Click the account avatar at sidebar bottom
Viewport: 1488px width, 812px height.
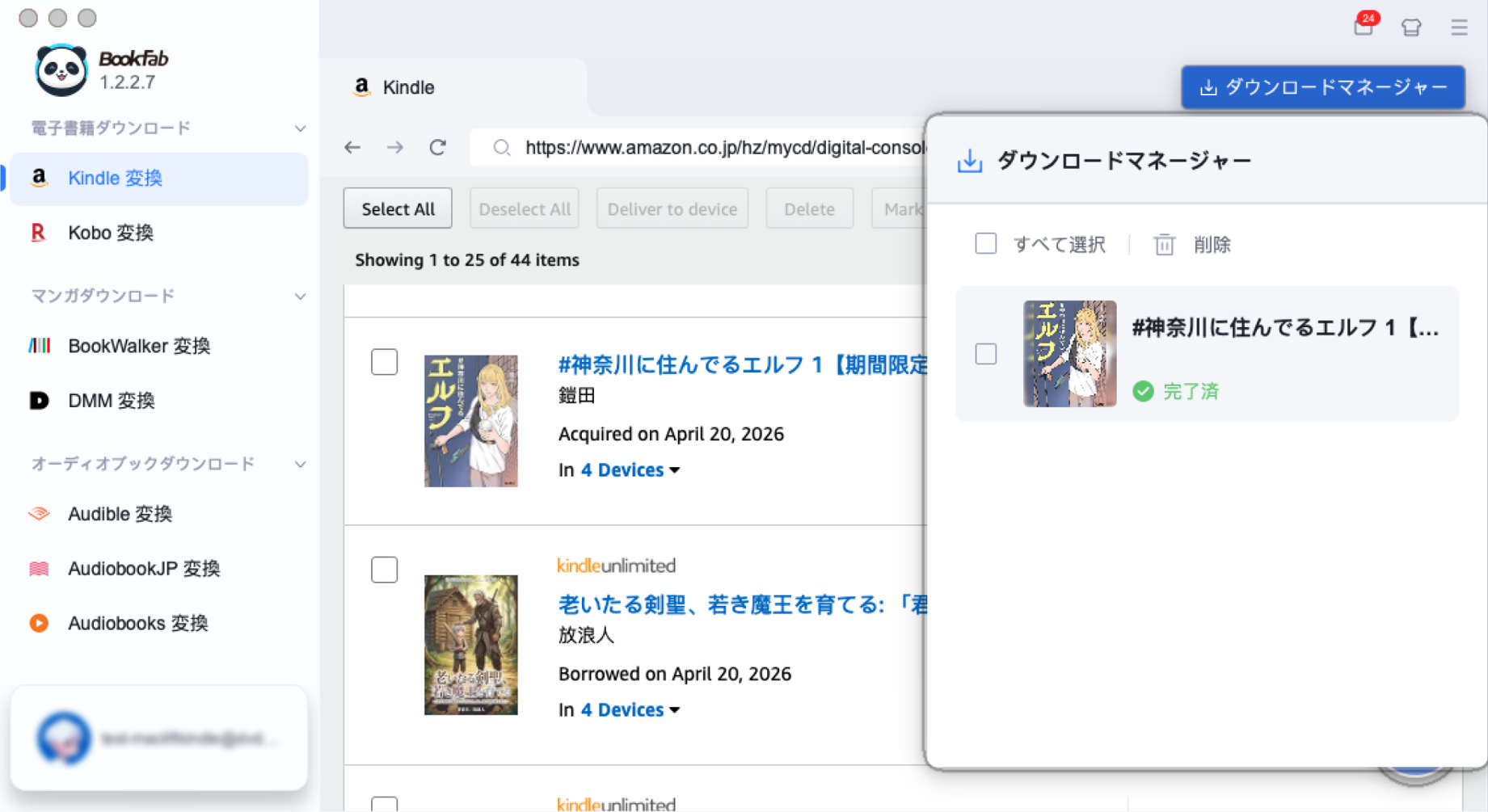coord(63,738)
